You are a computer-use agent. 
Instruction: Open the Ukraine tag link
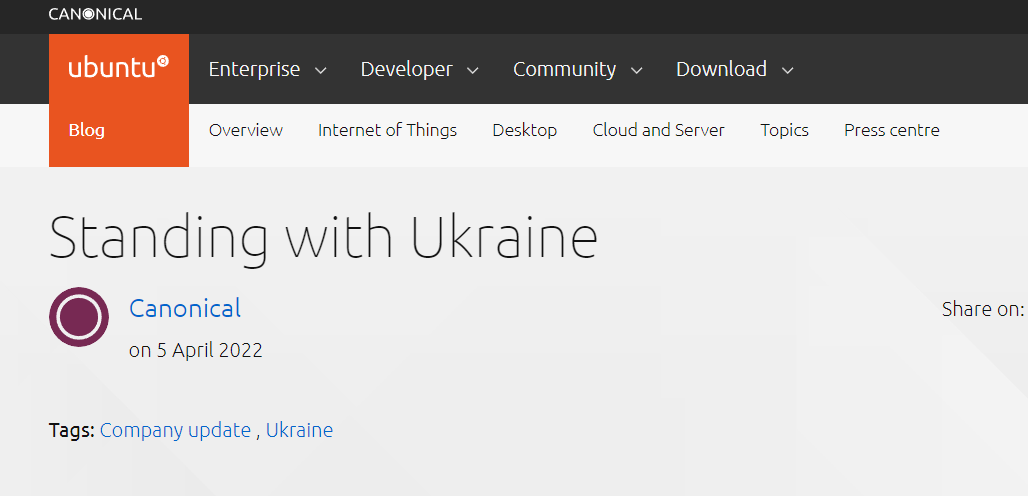(x=299, y=430)
